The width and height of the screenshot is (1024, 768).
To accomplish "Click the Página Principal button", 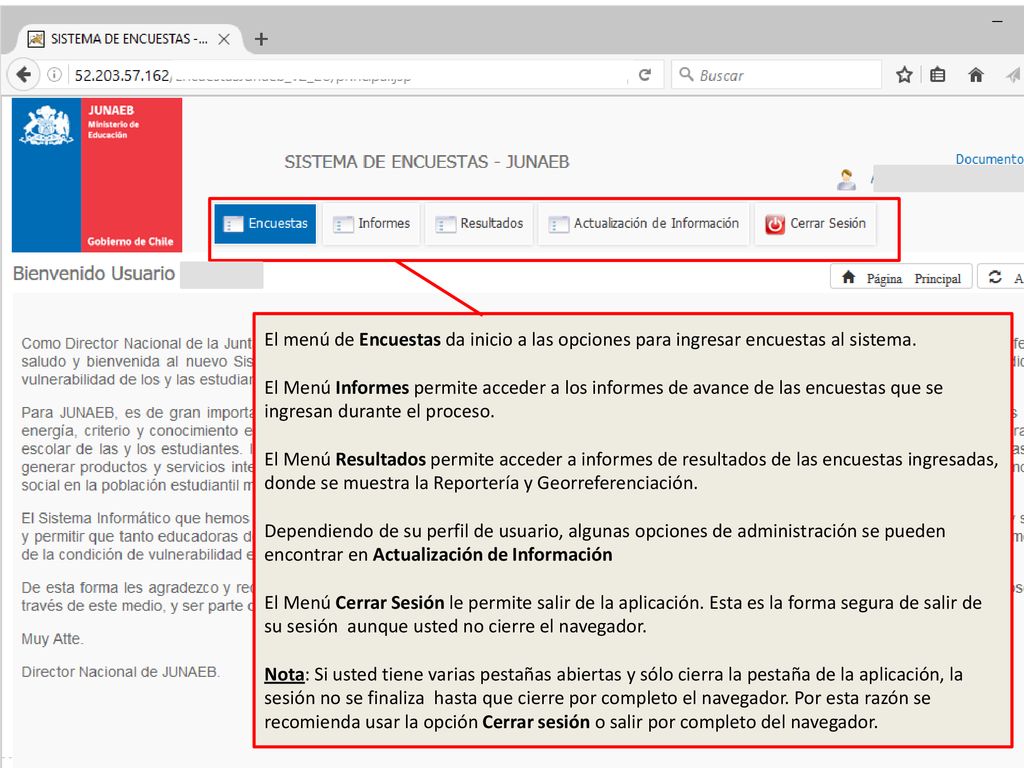I will [901, 277].
